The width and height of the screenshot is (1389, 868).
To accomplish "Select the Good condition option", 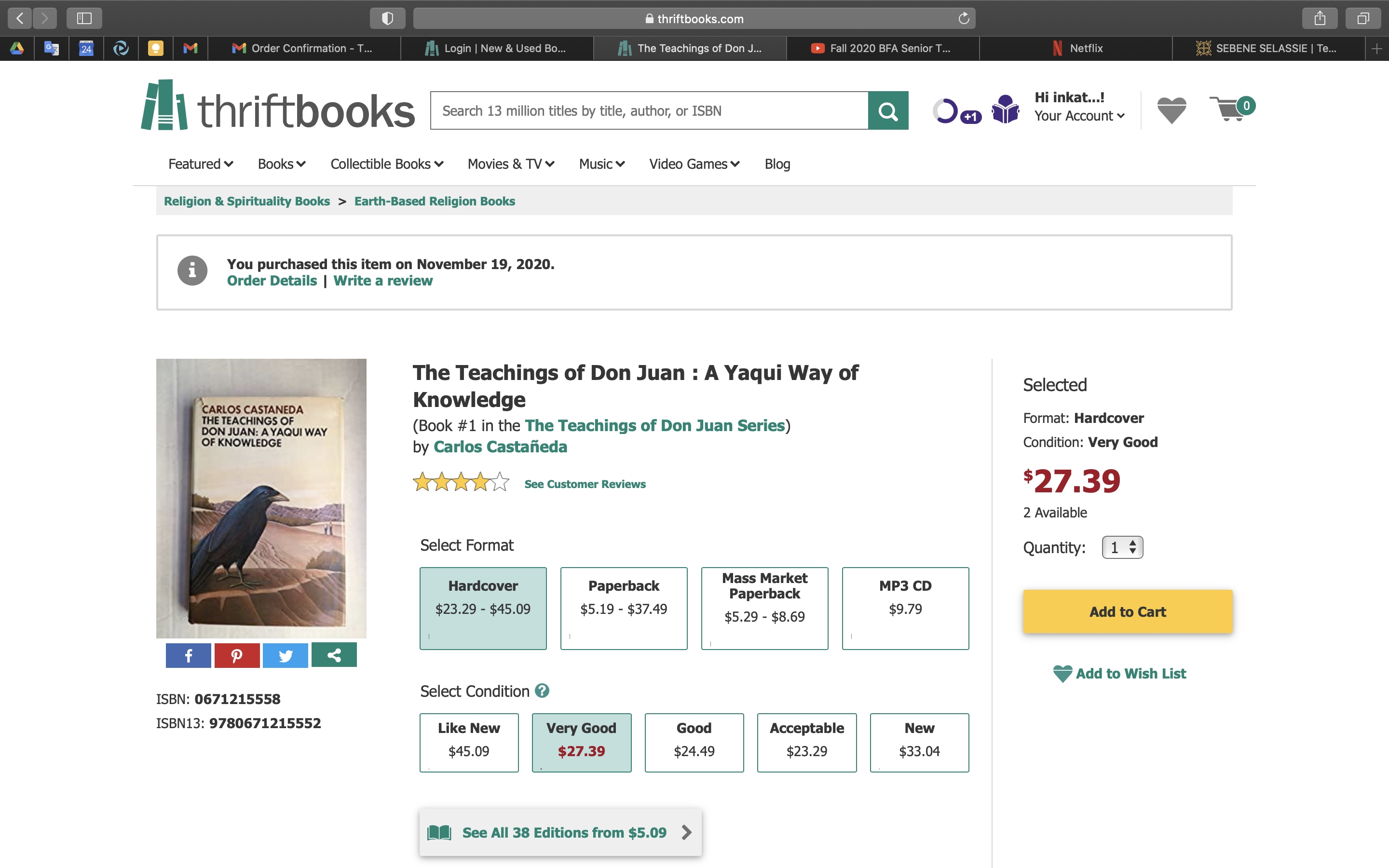I will tap(694, 742).
